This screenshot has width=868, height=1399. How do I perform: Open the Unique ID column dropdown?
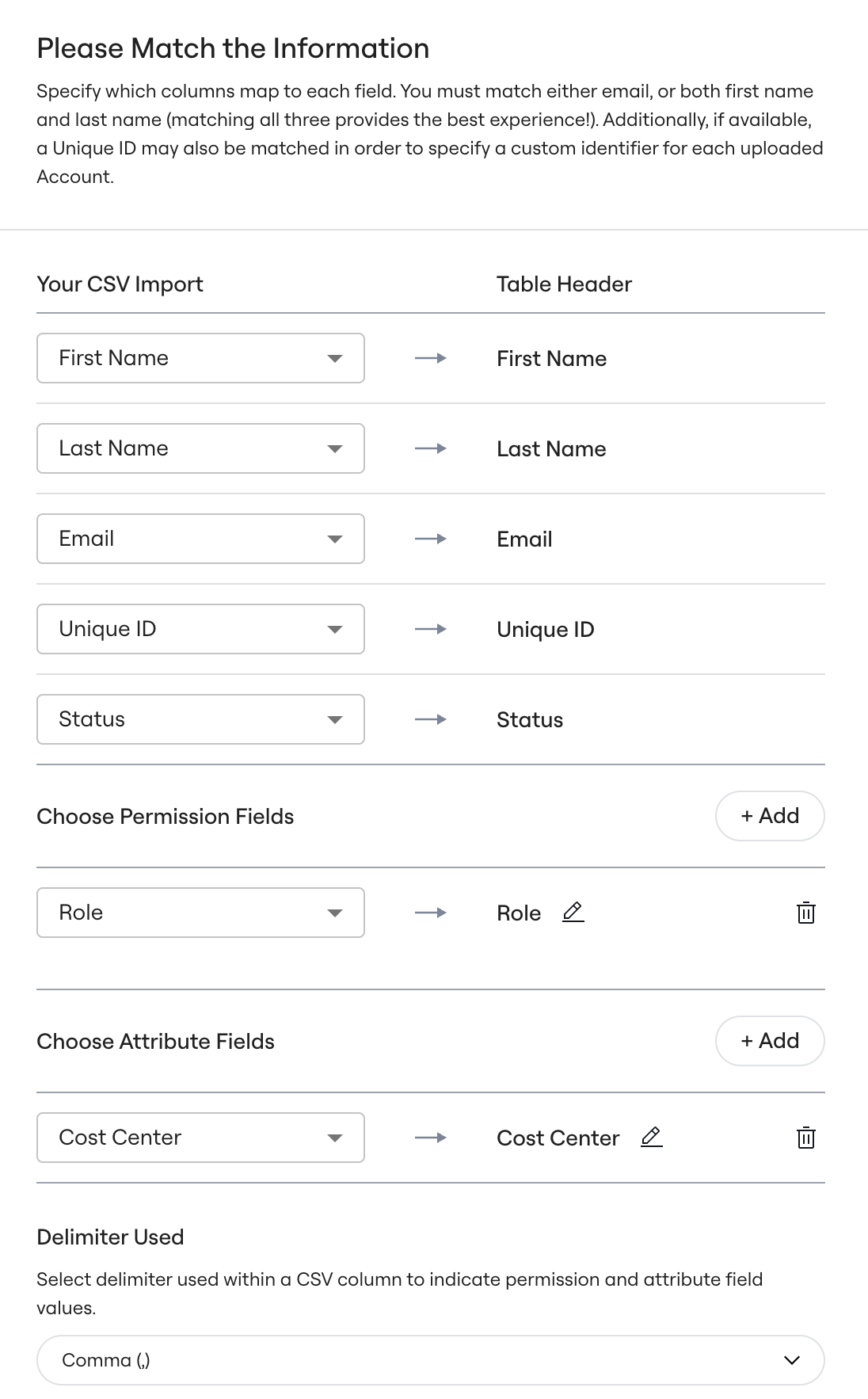[x=200, y=629]
